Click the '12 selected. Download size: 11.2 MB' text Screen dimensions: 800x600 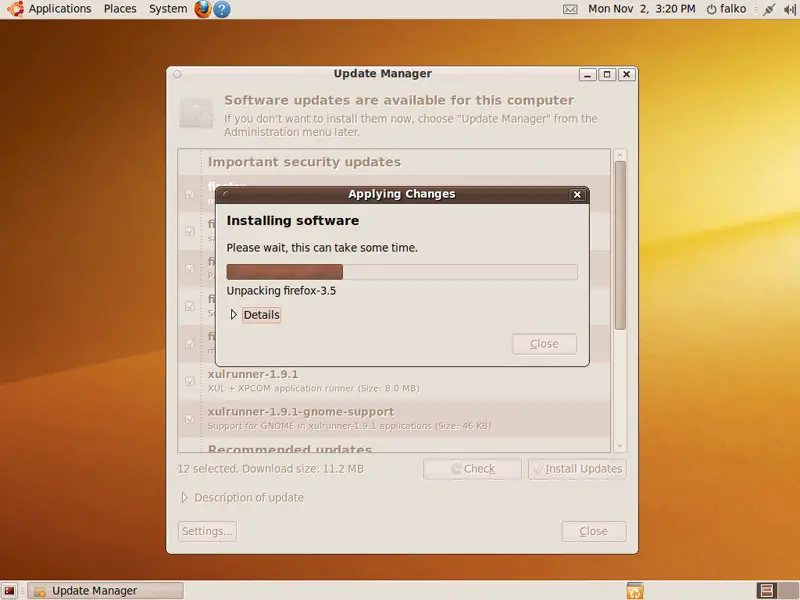click(270, 469)
